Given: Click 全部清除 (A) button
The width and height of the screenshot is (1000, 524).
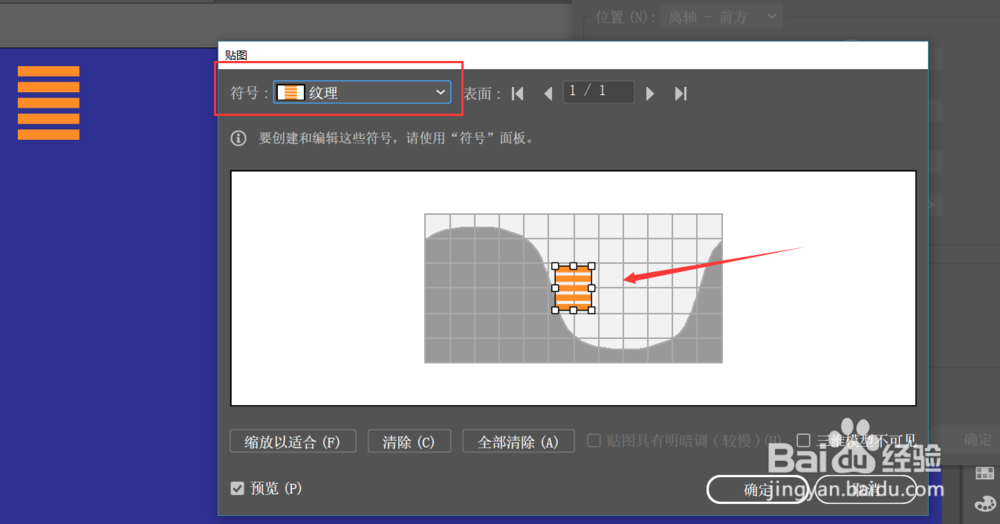Looking at the screenshot, I should pos(518,442).
